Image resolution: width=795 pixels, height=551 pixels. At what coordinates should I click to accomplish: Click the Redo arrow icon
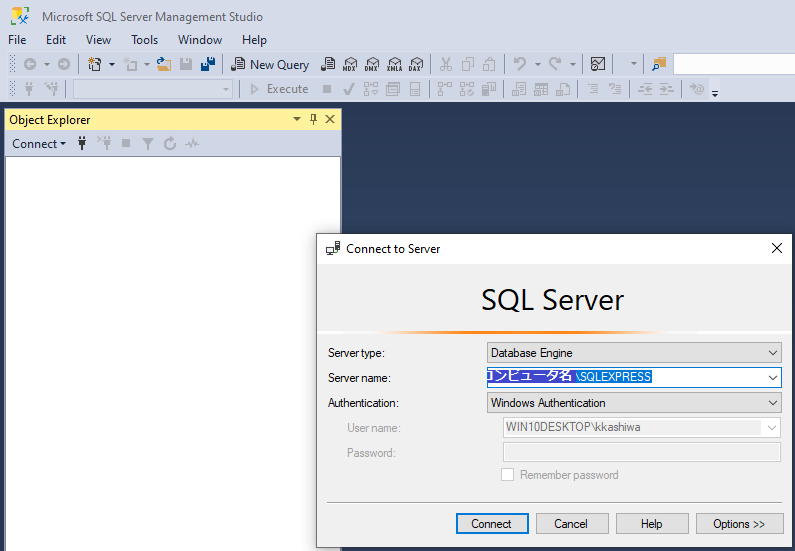click(555, 64)
